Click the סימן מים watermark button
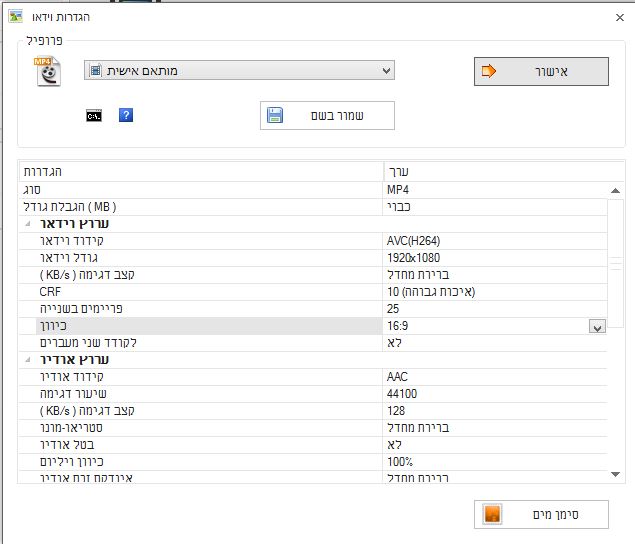The height and width of the screenshot is (544, 635). (540, 514)
